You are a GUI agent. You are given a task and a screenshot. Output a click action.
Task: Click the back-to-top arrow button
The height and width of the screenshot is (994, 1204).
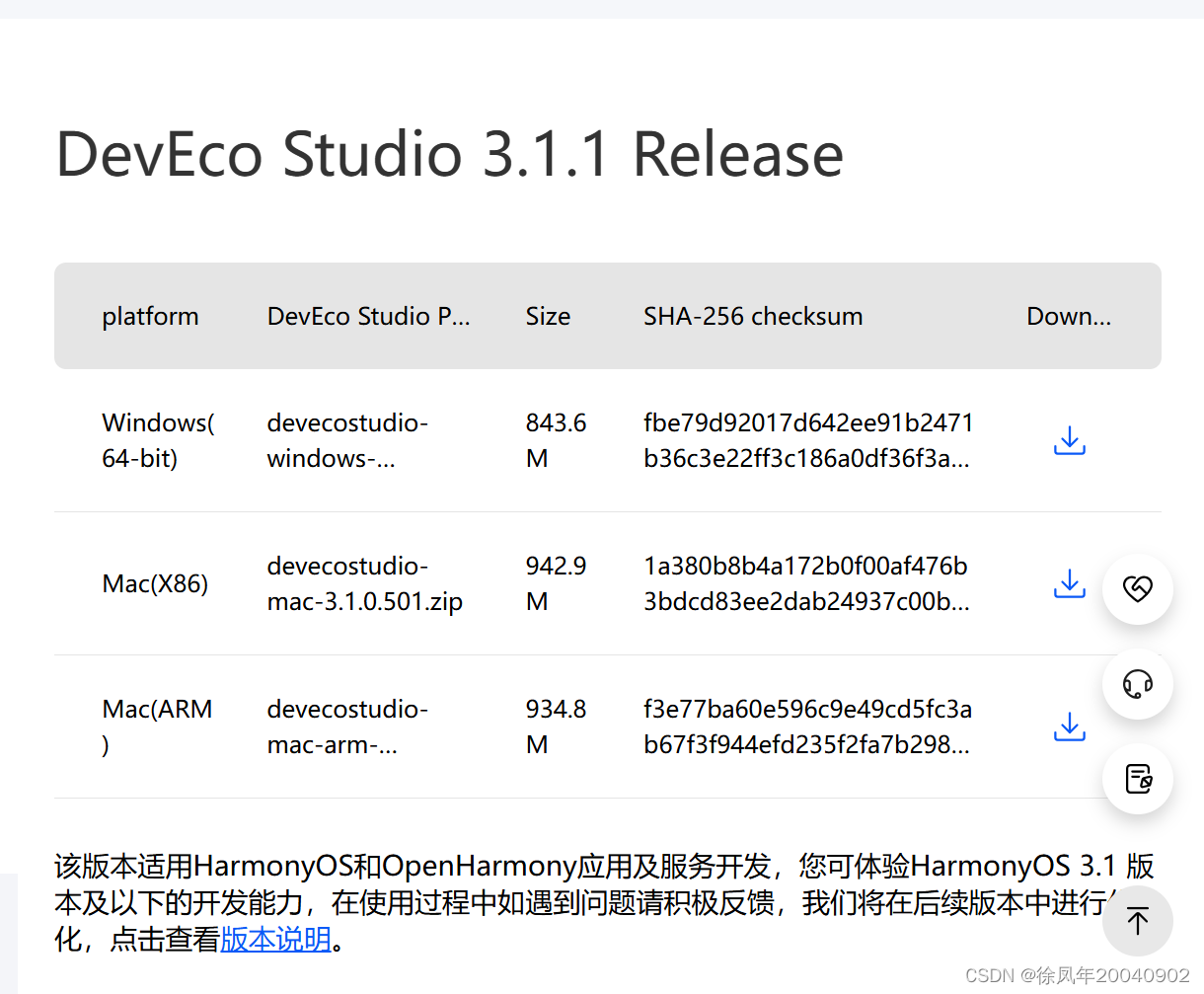(x=1138, y=921)
